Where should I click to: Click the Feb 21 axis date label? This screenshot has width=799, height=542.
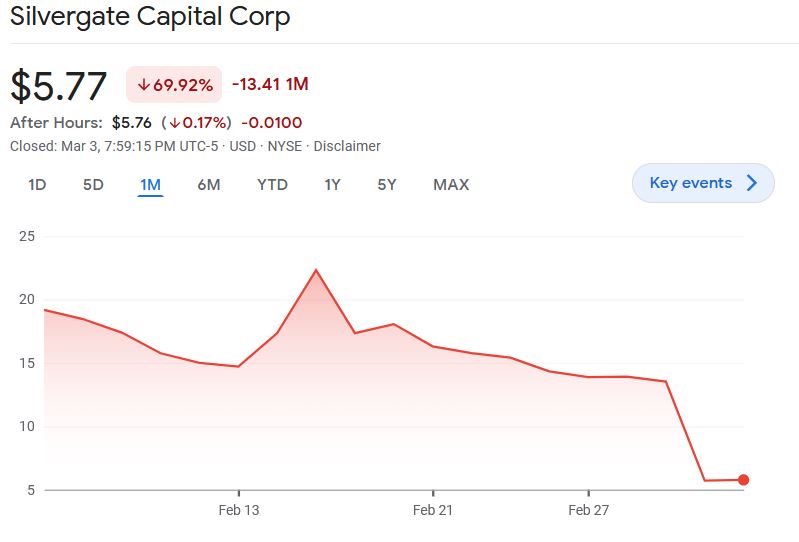tap(433, 510)
